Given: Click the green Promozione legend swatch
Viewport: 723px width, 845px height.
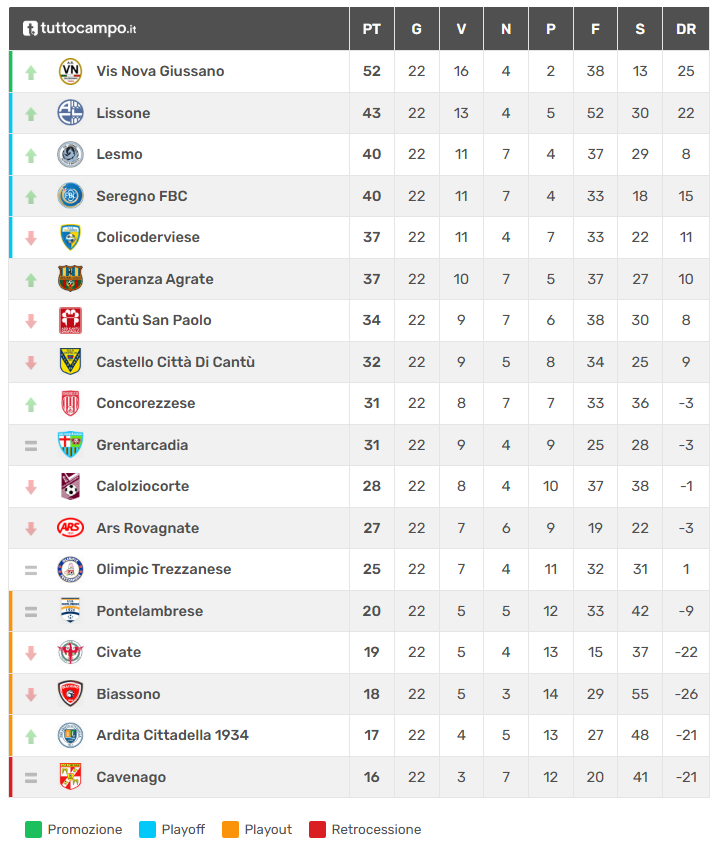Looking at the screenshot, I should pyautogui.click(x=33, y=829).
